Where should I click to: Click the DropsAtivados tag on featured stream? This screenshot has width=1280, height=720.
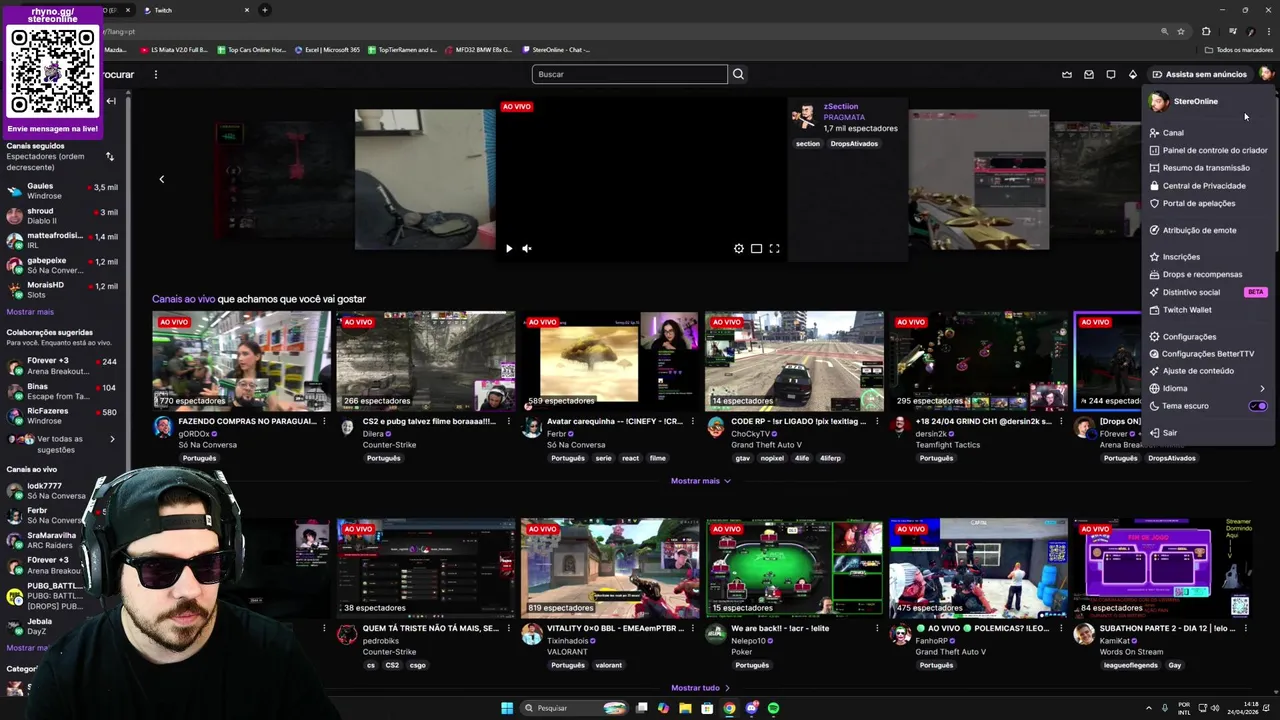coord(854,144)
